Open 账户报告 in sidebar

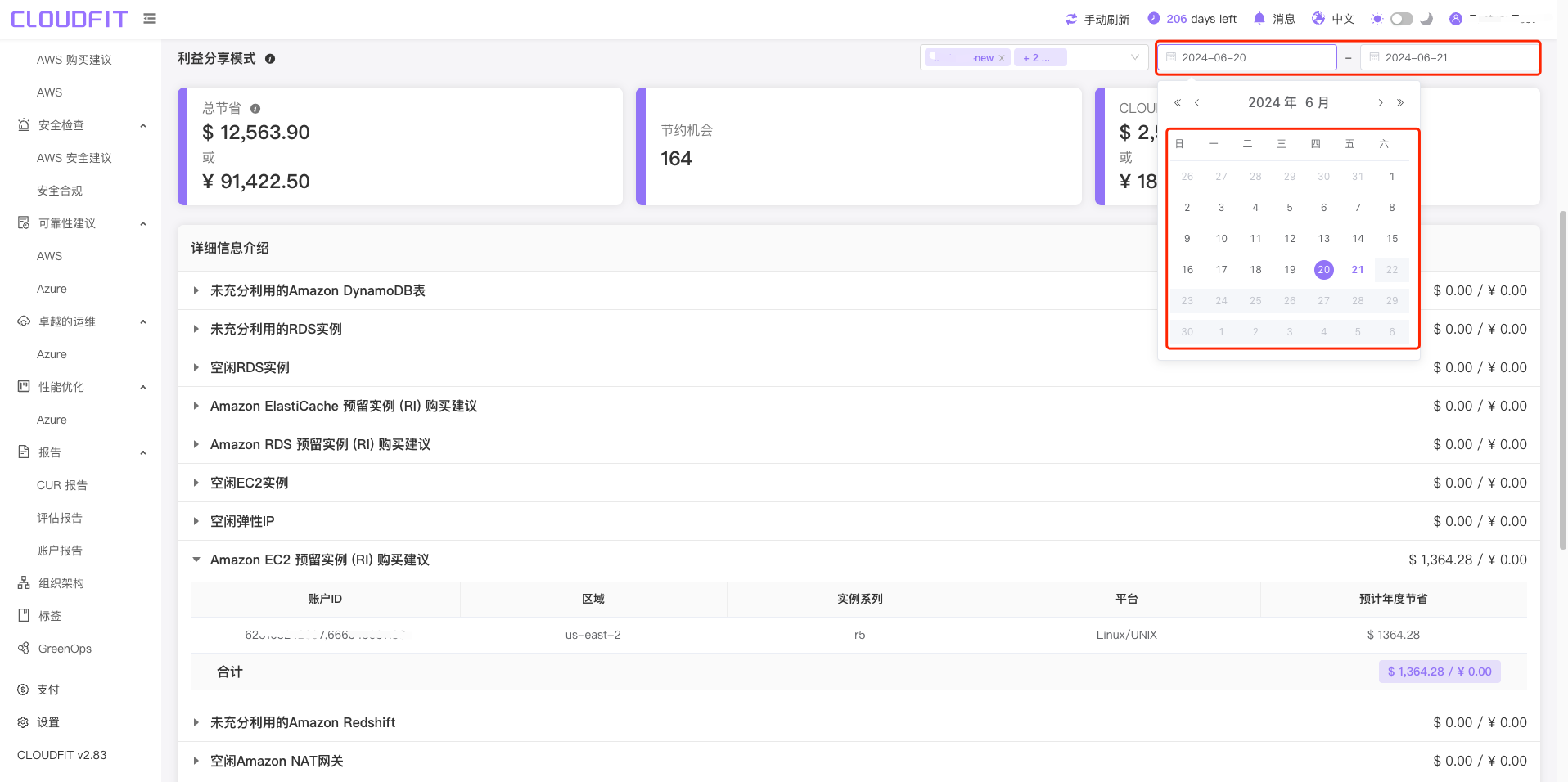[x=60, y=551]
